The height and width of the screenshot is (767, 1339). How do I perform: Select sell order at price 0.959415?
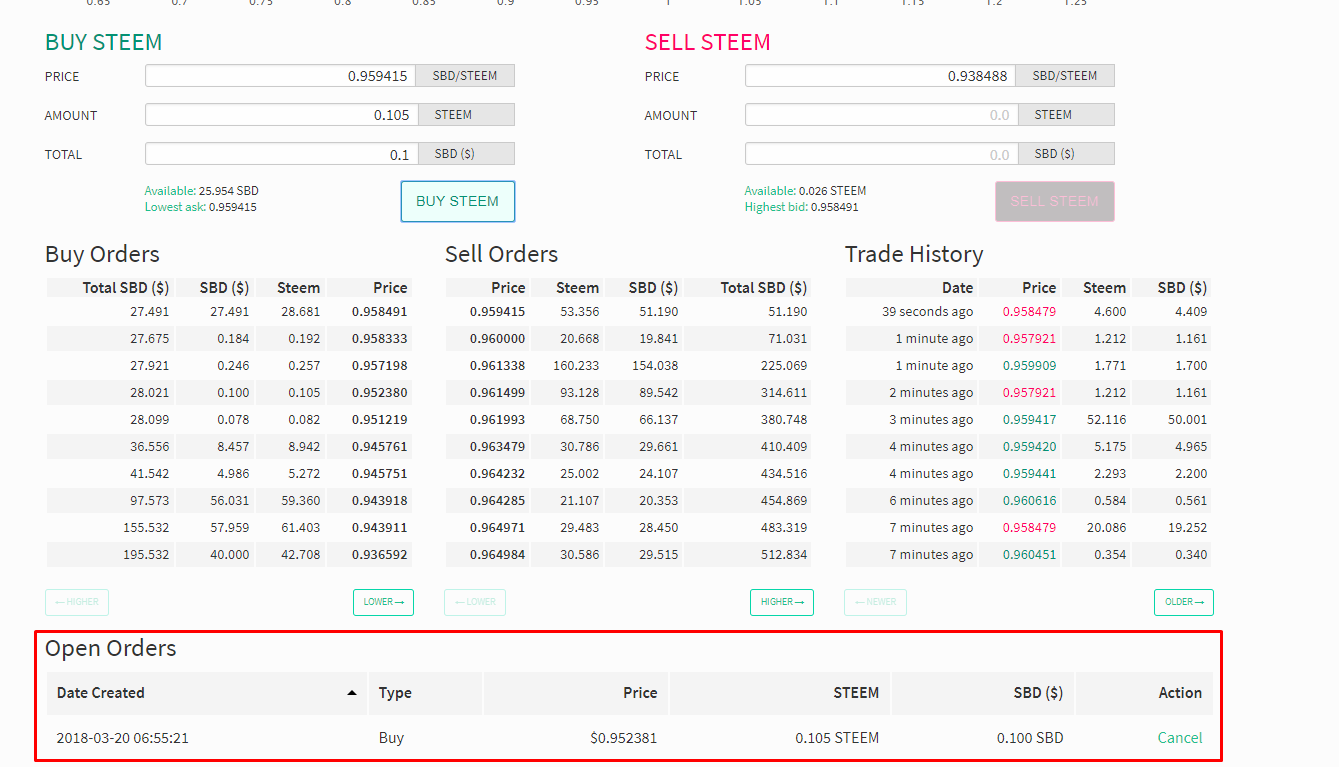tap(628, 312)
